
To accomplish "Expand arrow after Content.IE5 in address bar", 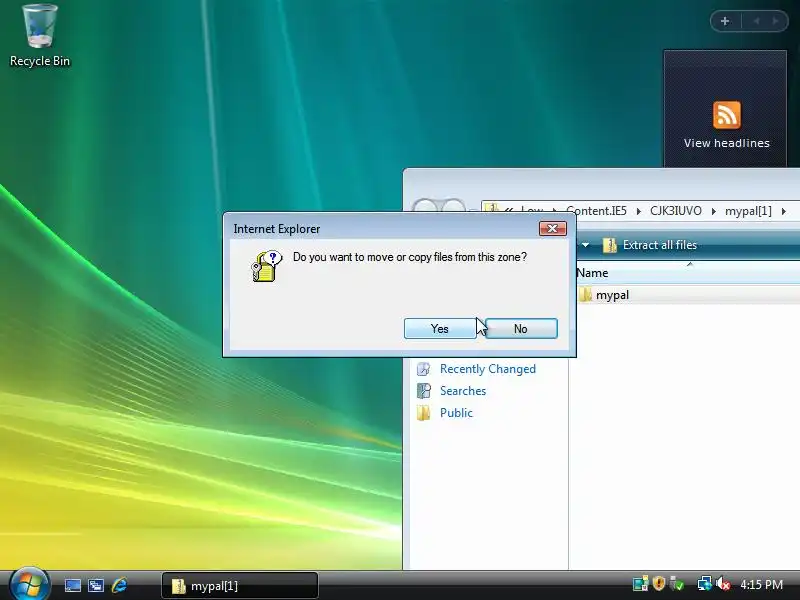I will pyautogui.click(x=638, y=211).
